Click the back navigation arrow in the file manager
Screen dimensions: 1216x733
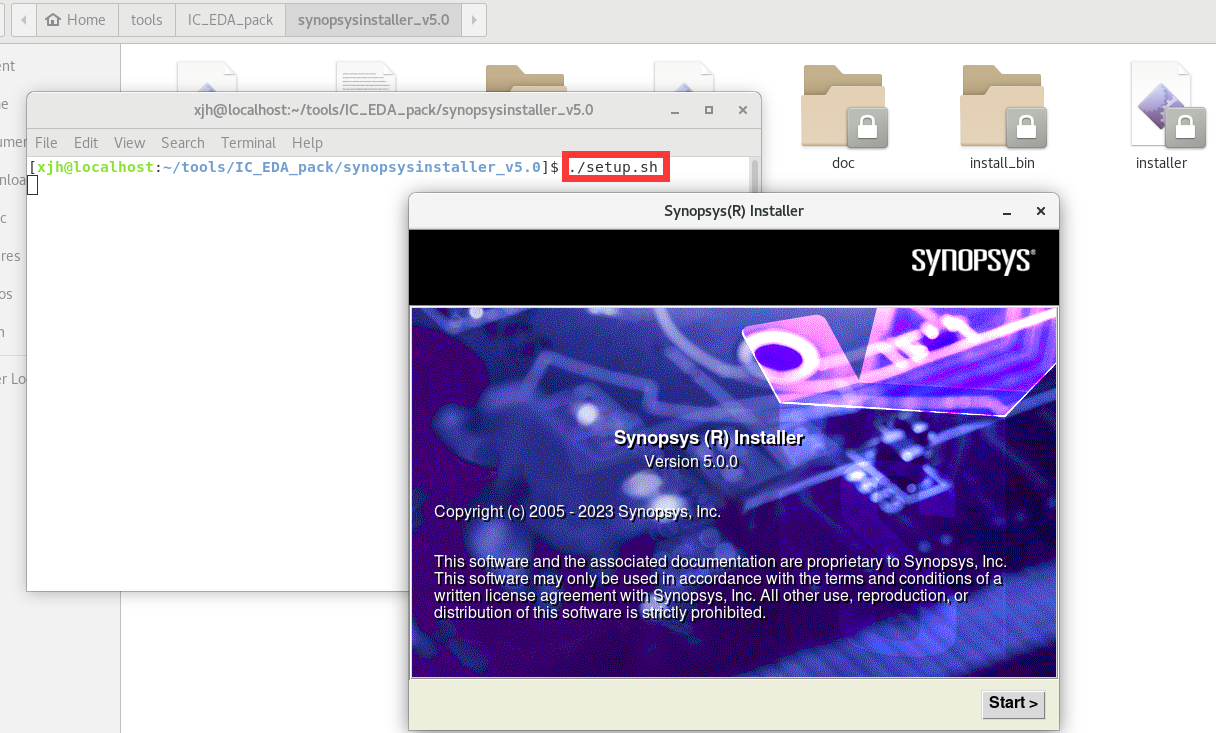tap(22, 20)
